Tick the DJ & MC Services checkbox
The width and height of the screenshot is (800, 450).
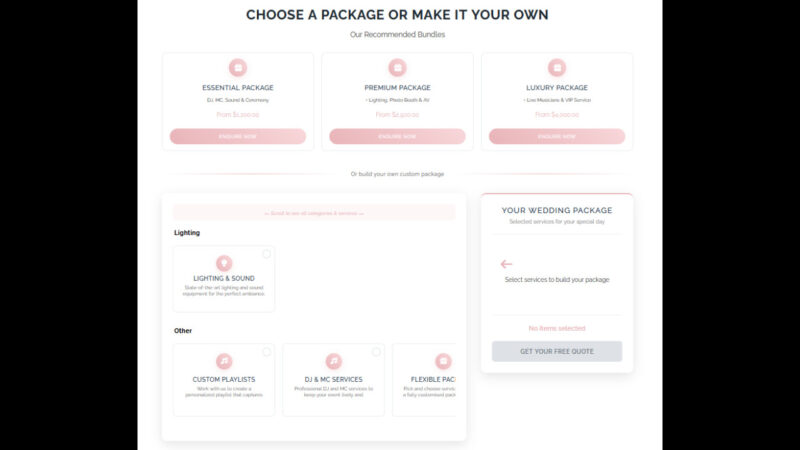tap(376, 352)
